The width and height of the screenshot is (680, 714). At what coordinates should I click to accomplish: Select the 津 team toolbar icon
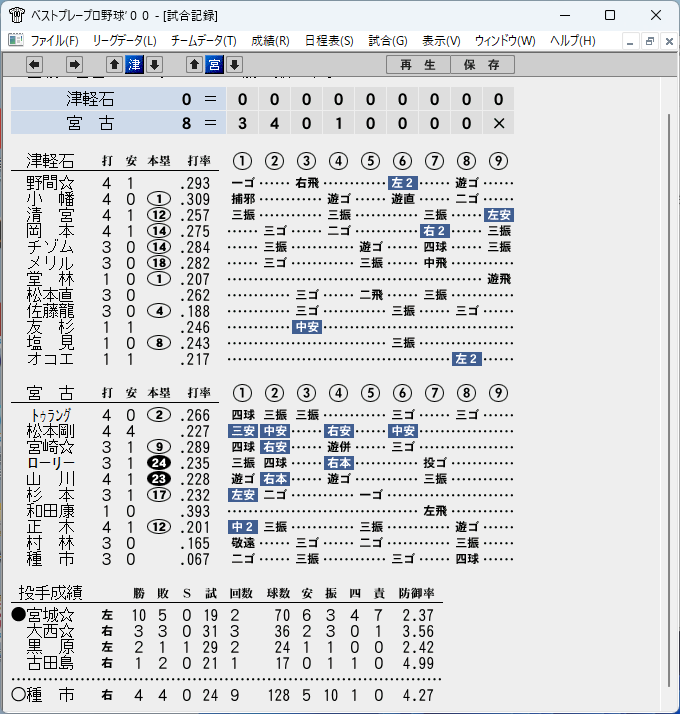tap(134, 65)
